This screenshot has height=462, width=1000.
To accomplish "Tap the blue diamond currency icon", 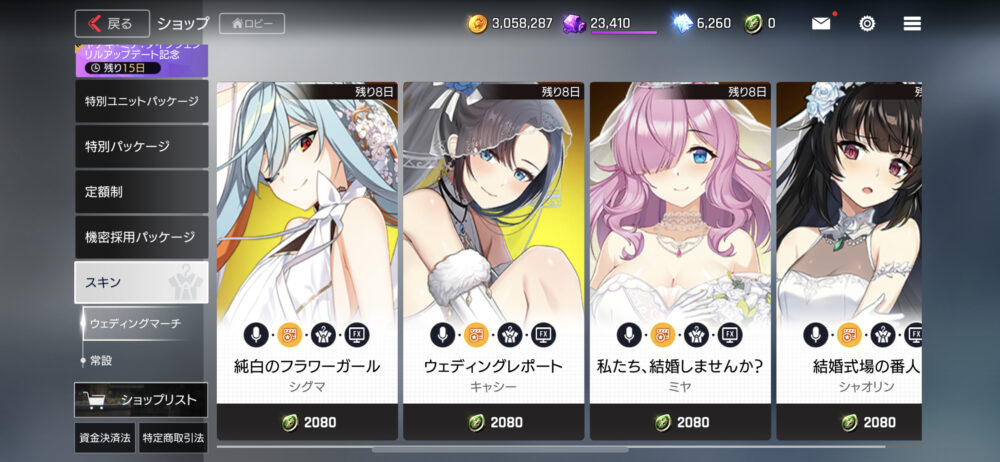I will coord(683,24).
